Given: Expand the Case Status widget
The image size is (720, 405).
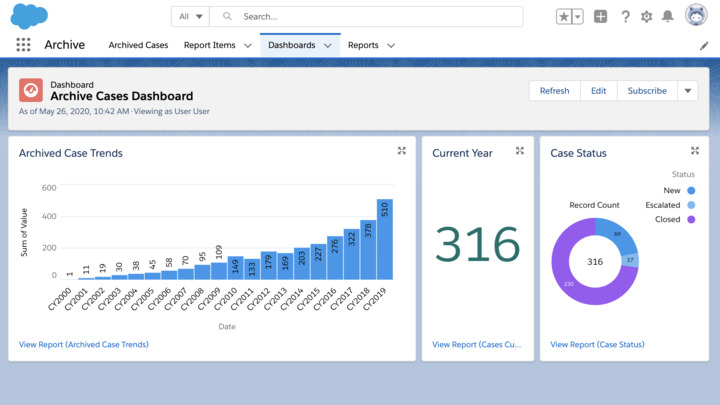Looking at the screenshot, I should pyautogui.click(x=695, y=151).
